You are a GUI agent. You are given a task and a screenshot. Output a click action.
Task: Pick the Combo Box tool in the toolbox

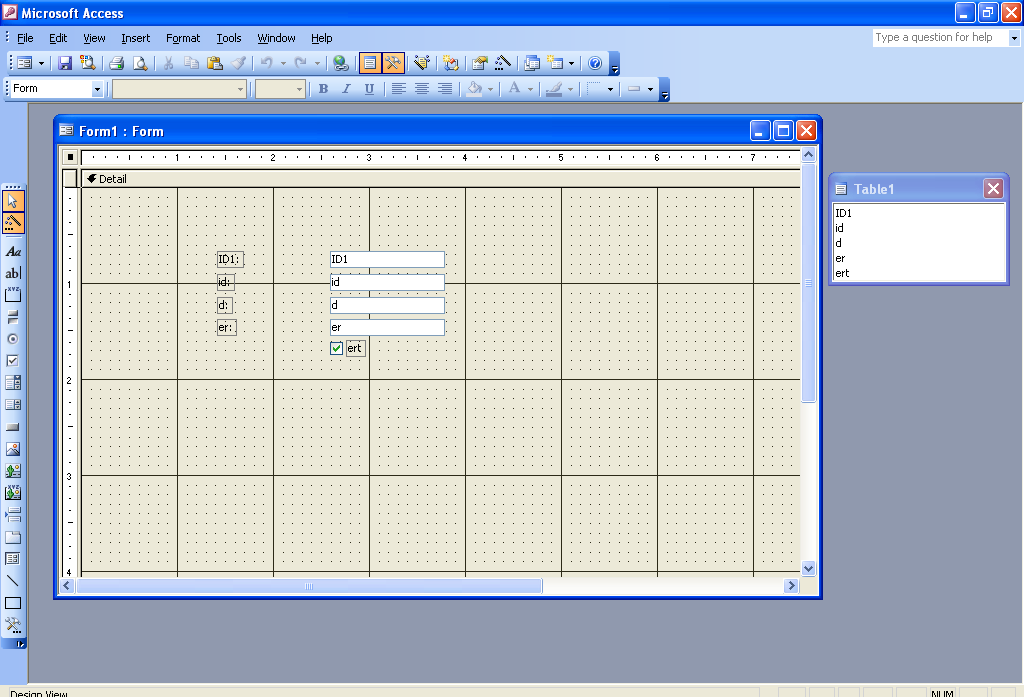13,382
